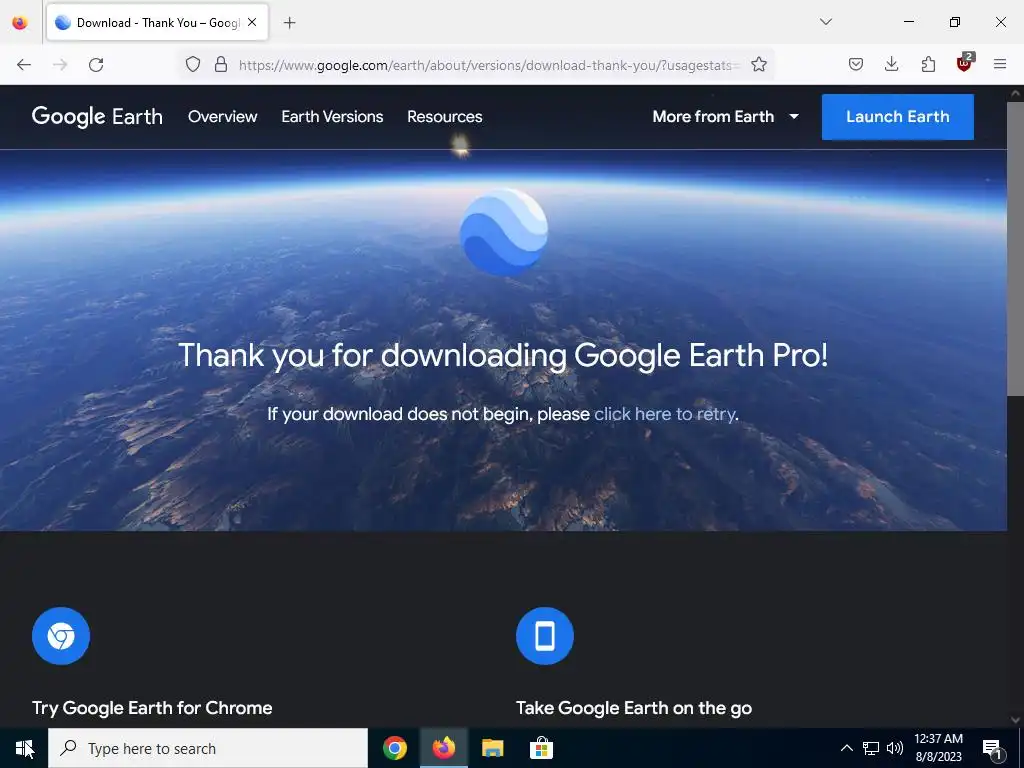Close the Download - Thank You tab
Image resolution: width=1024 pixels, height=768 pixels.
coord(252,22)
